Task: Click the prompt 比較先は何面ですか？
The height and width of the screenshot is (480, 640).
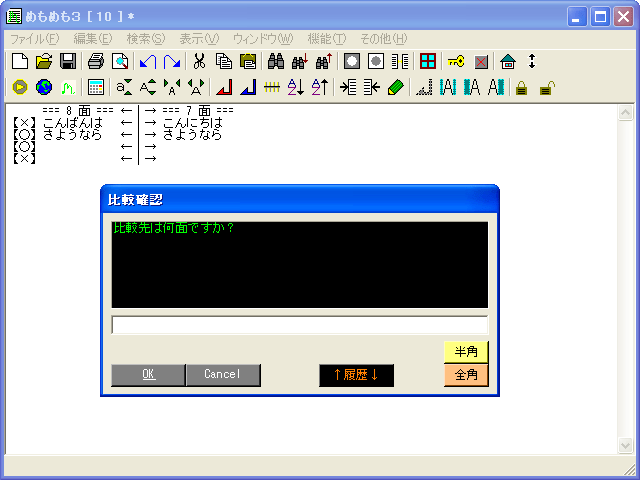Action: tap(173, 228)
